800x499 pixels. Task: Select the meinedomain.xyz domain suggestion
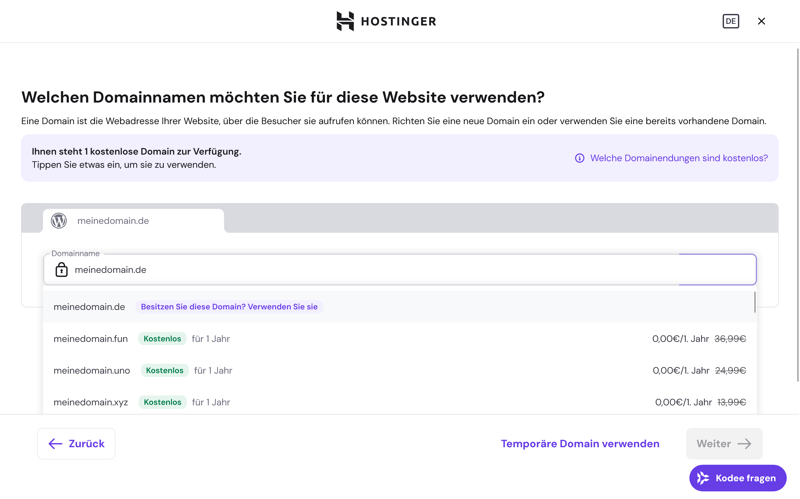90,402
